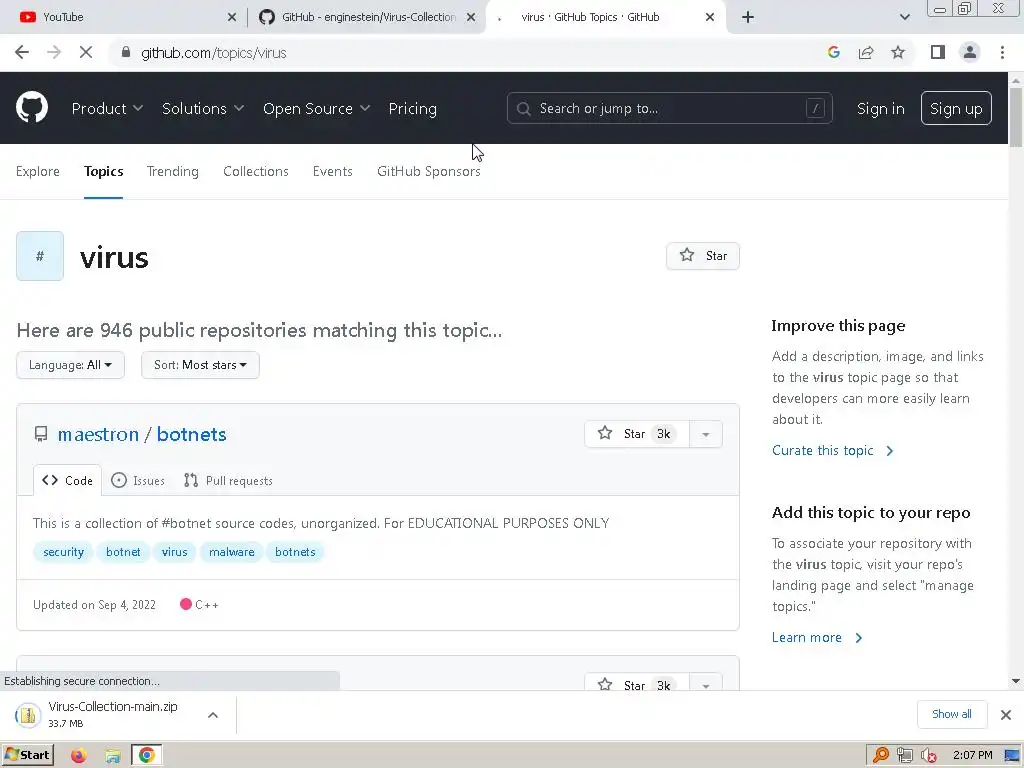Open the Pricing page
This screenshot has width=1024, height=768.
413,108
